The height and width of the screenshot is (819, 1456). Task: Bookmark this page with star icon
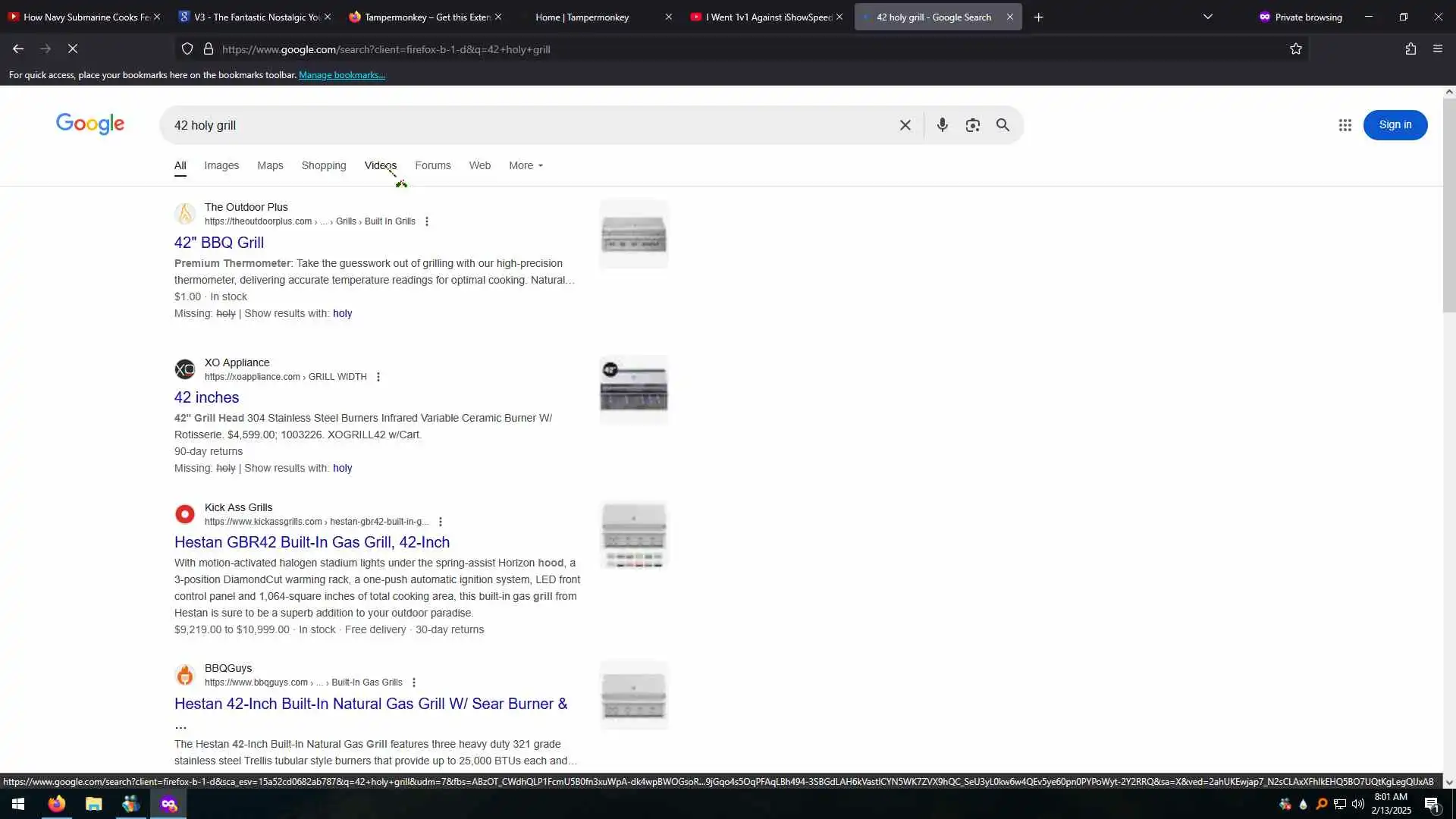tap(1295, 49)
